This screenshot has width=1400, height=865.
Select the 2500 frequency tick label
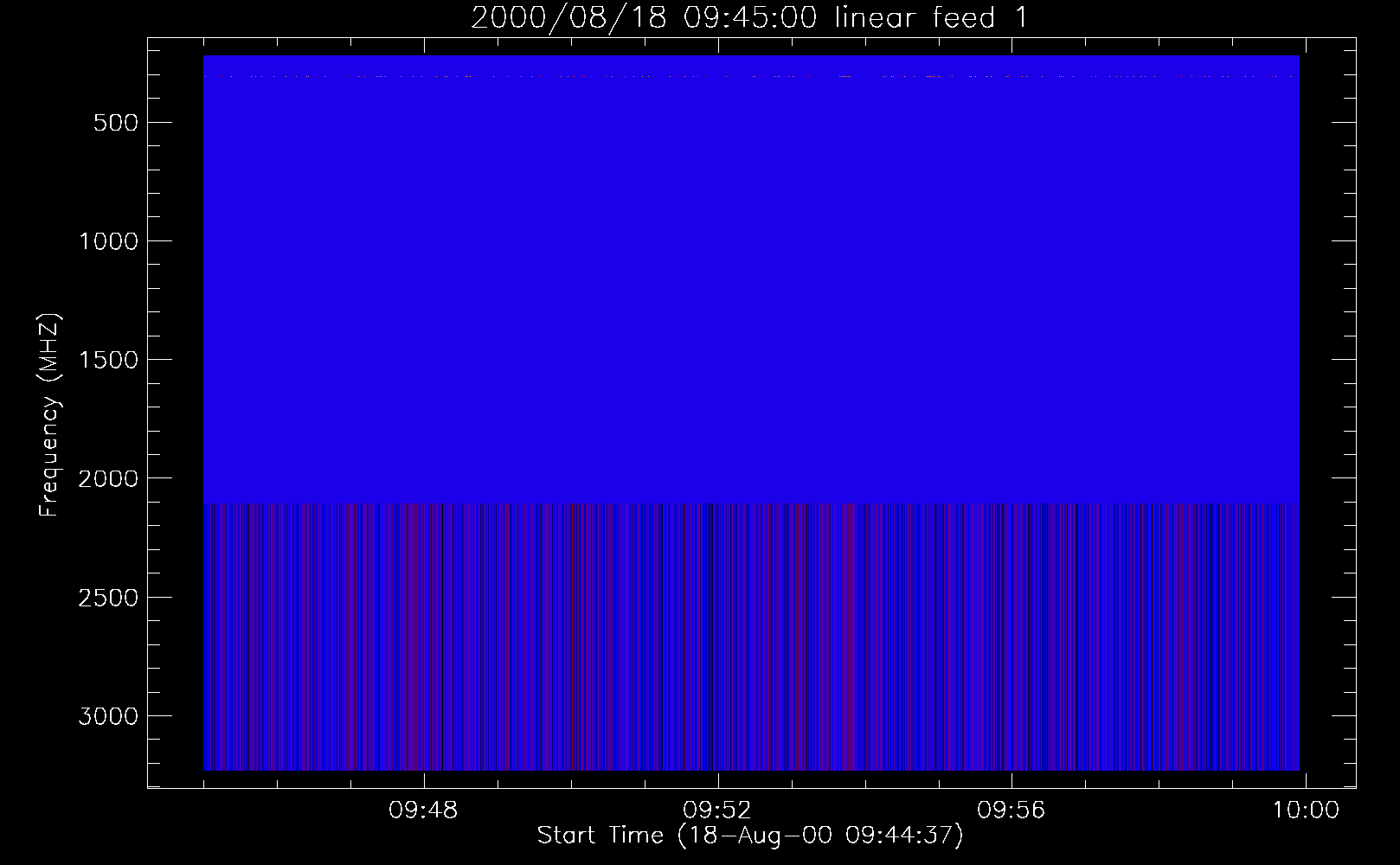[108, 598]
